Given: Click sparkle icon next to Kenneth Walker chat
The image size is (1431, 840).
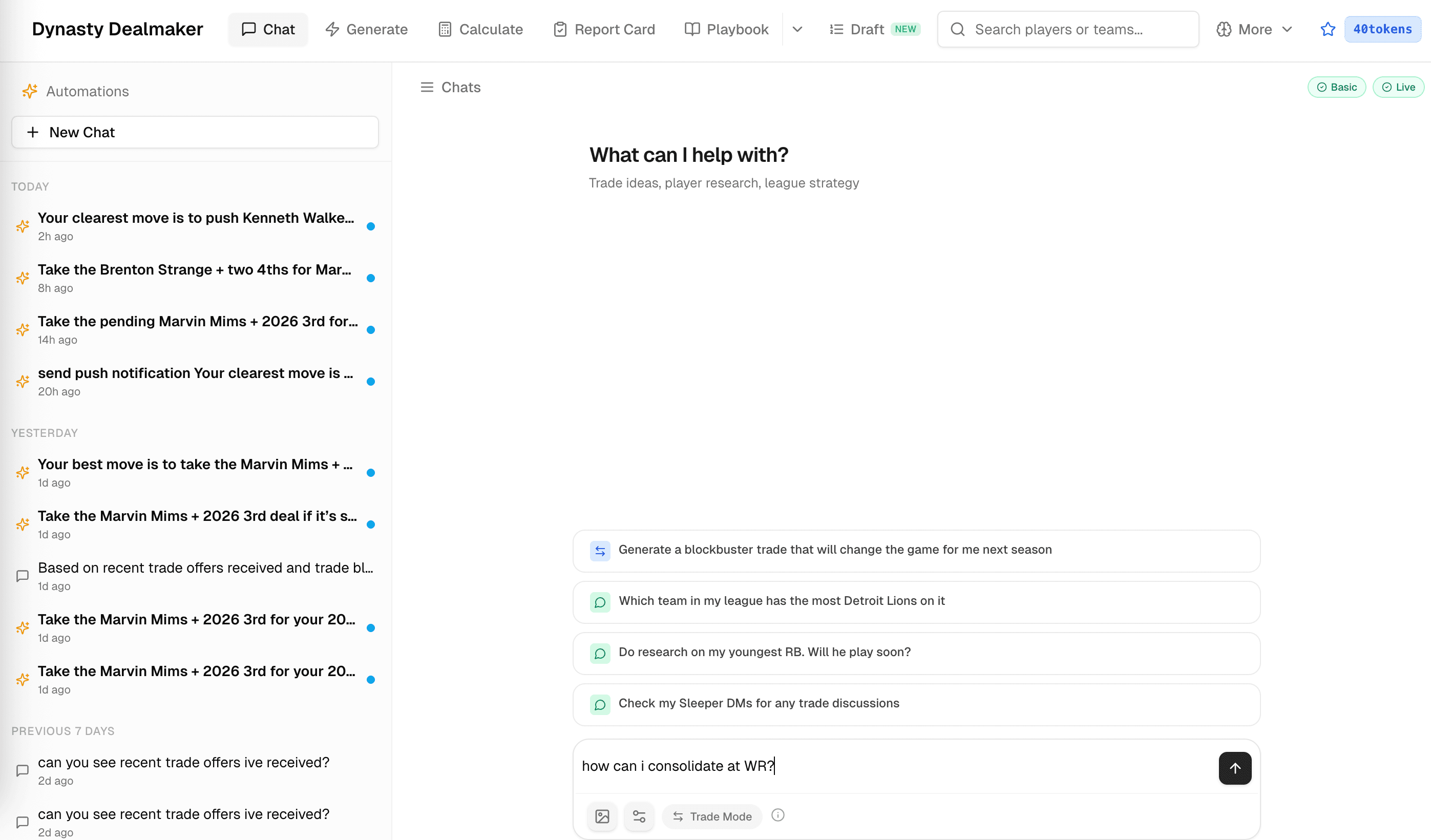Looking at the screenshot, I should (23, 226).
